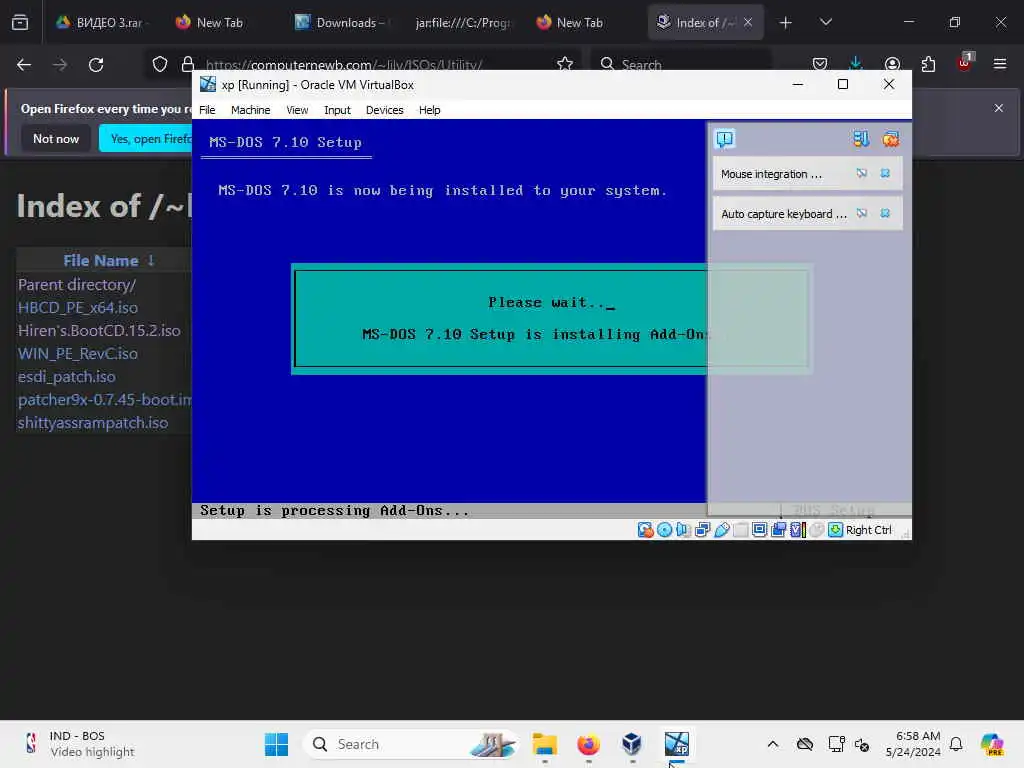This screenshot has width=1024, height=768.
Task: Open the WIN_PE_RevC.iso link
Action: pos(78,353)
